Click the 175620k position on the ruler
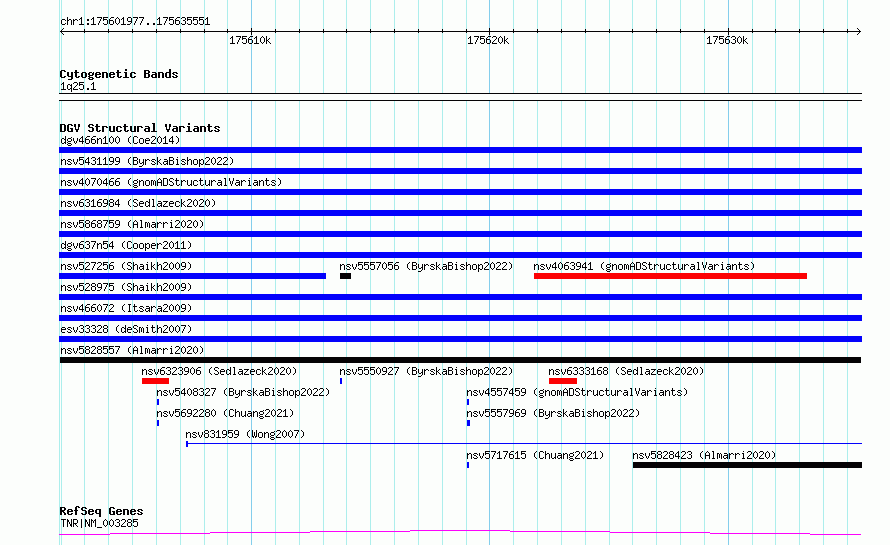 coord(488,40)
